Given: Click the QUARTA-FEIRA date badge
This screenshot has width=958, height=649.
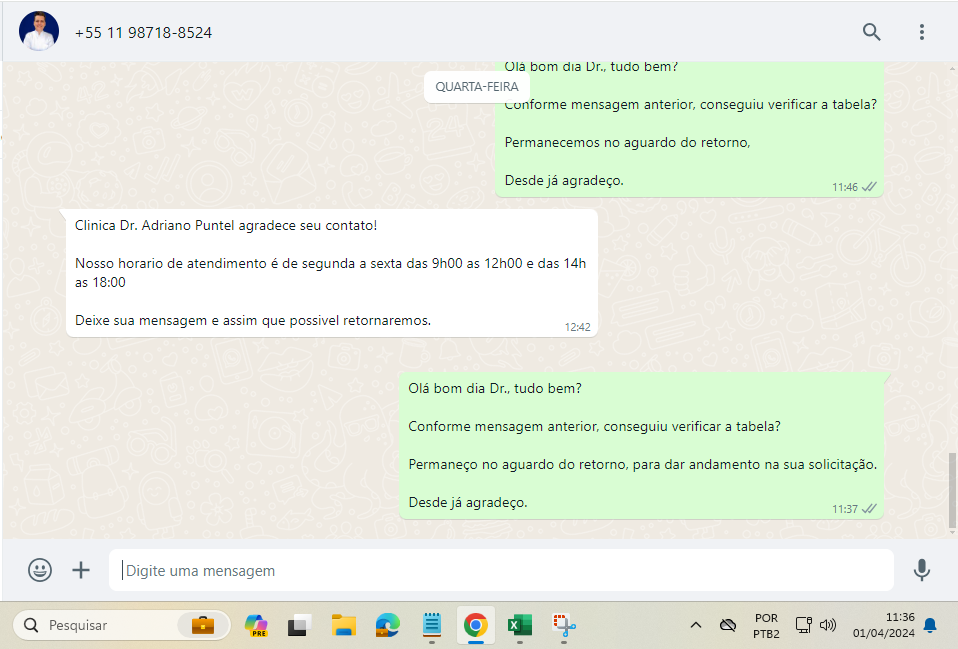Looking at the screenshot, I should coord(477,87).
